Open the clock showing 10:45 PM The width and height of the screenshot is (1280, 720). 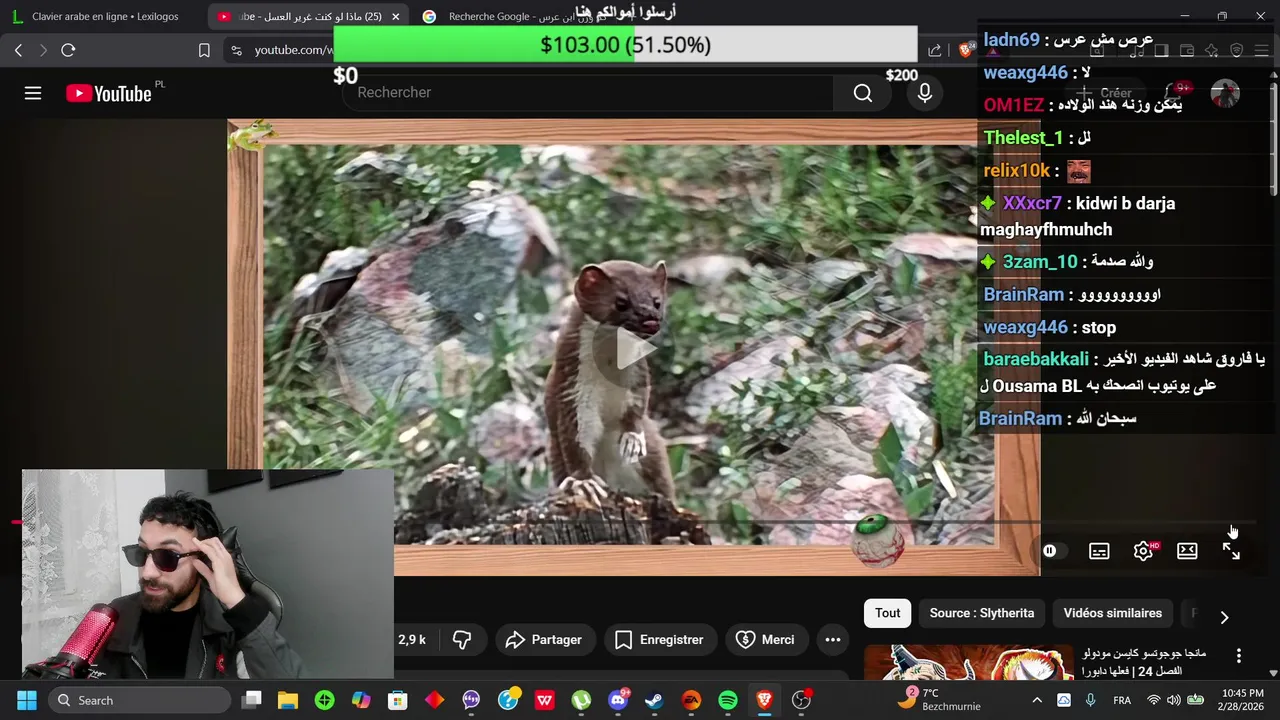tap(1242, 700)
